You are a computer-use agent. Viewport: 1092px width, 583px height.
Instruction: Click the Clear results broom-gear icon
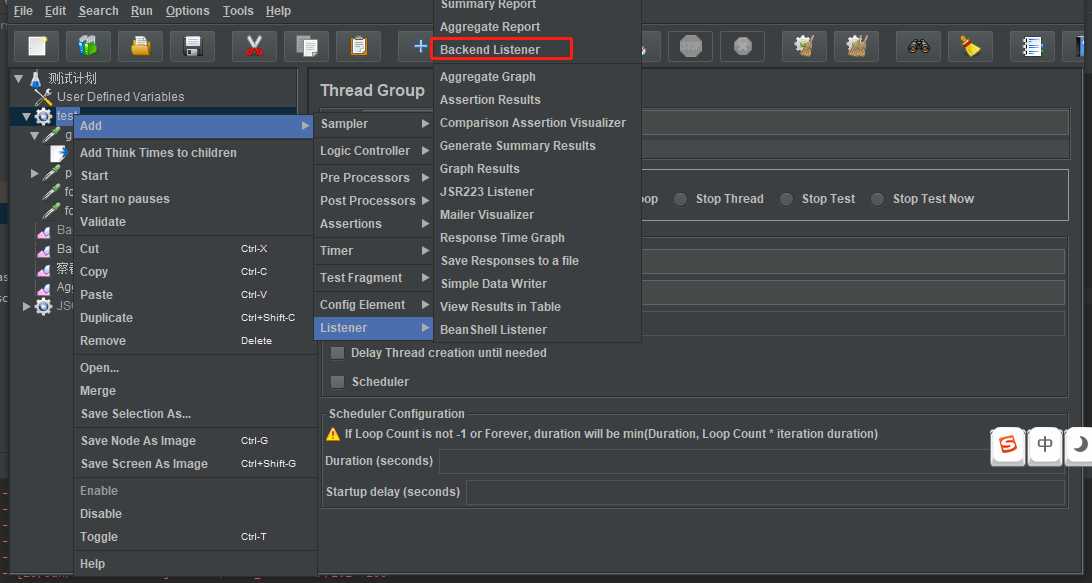pos(804,47)
